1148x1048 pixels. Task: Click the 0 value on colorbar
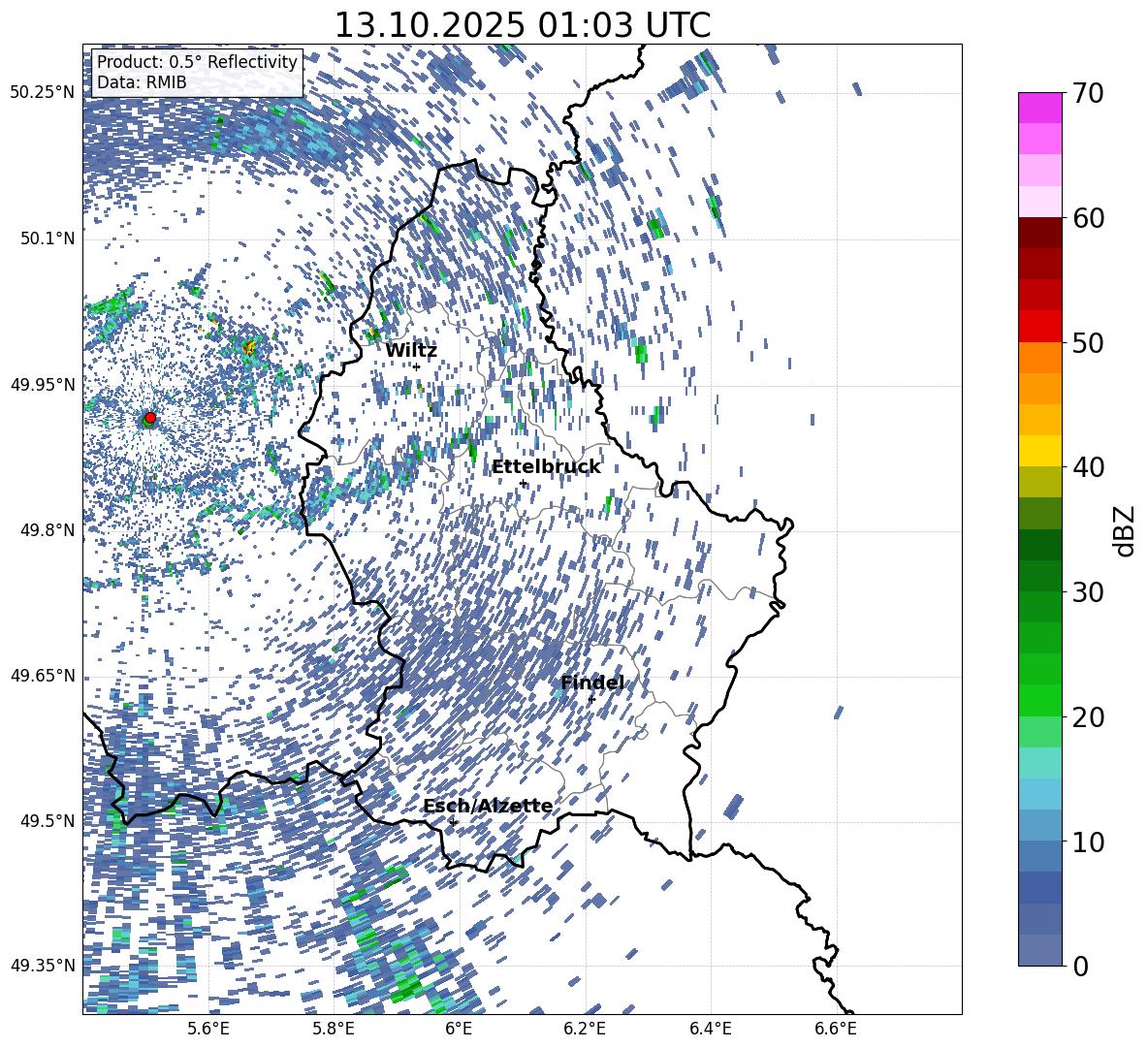click(x=1080, y=966)
